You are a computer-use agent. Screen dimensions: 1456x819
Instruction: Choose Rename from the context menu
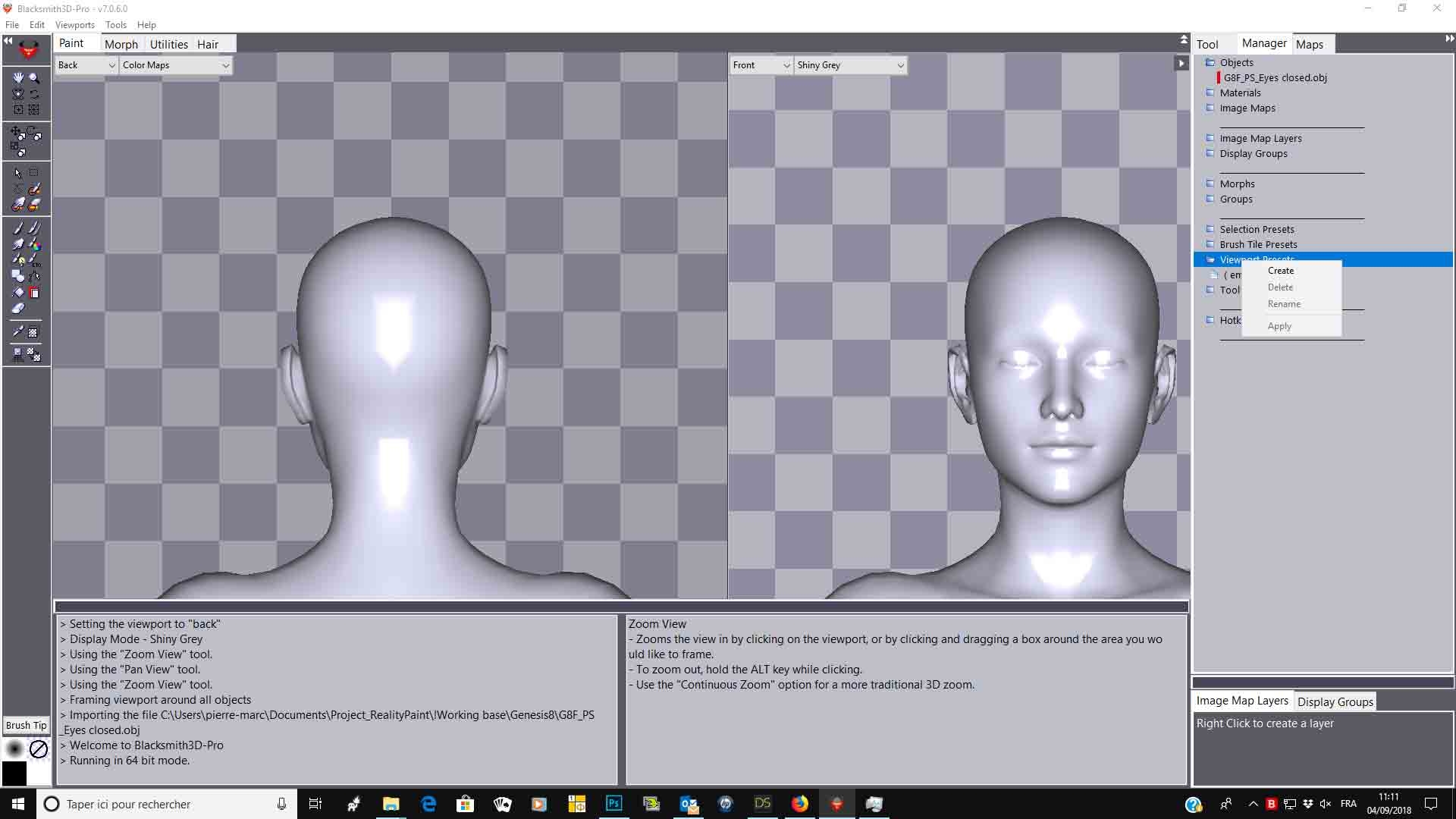tap(1291, 304)
